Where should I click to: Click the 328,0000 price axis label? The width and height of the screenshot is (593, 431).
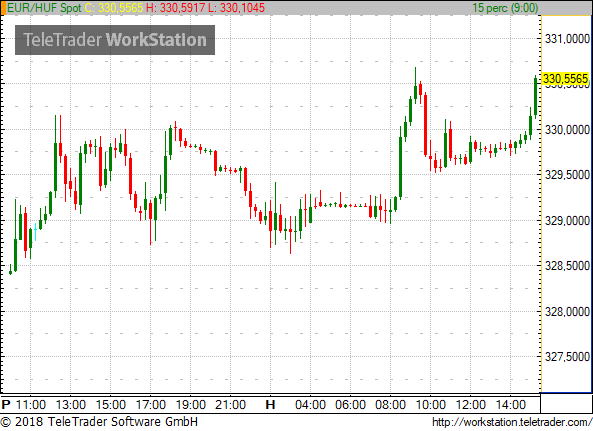tap(567, 312)
